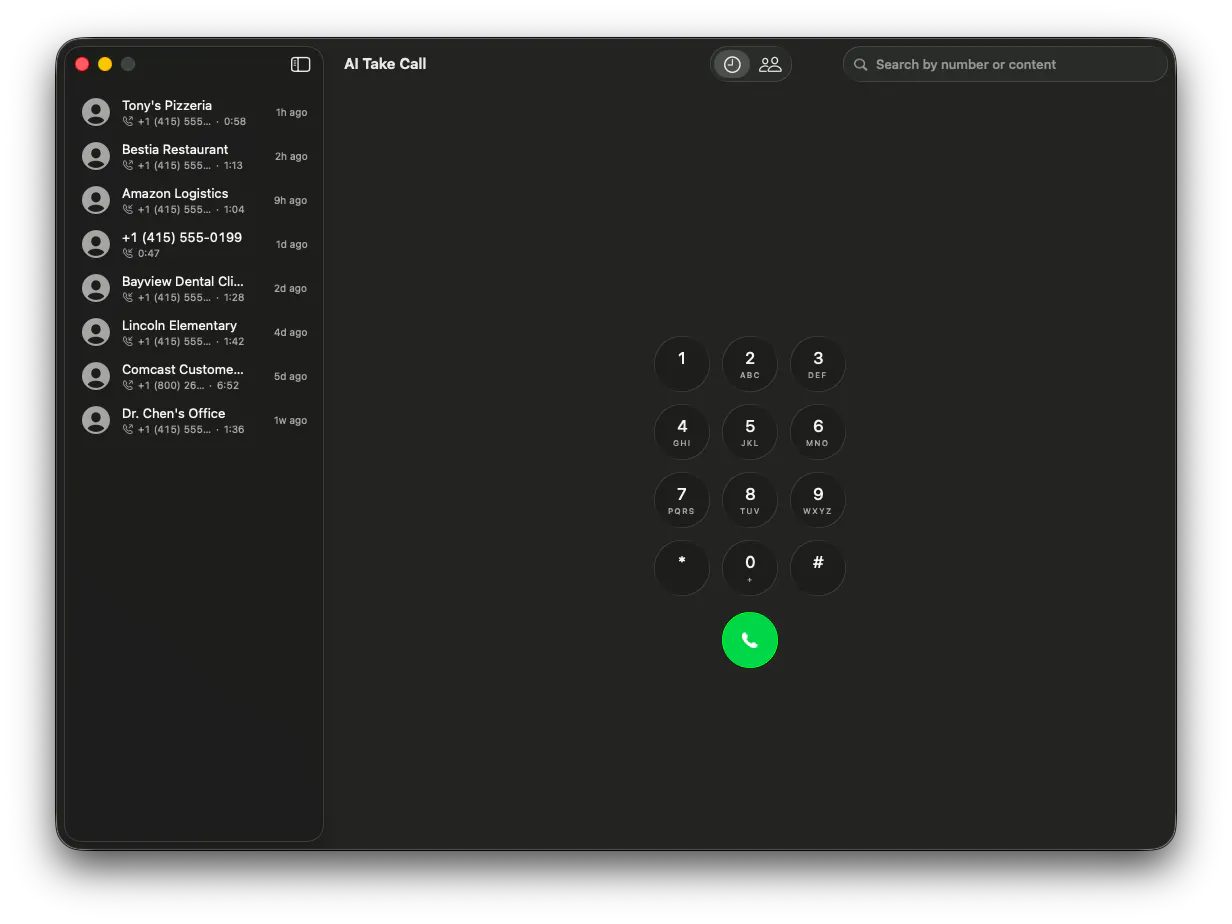Open the +1 (415) 555-0199 call entry
Viewport: 1232px width, 924px height.
[x=194, y=244]
